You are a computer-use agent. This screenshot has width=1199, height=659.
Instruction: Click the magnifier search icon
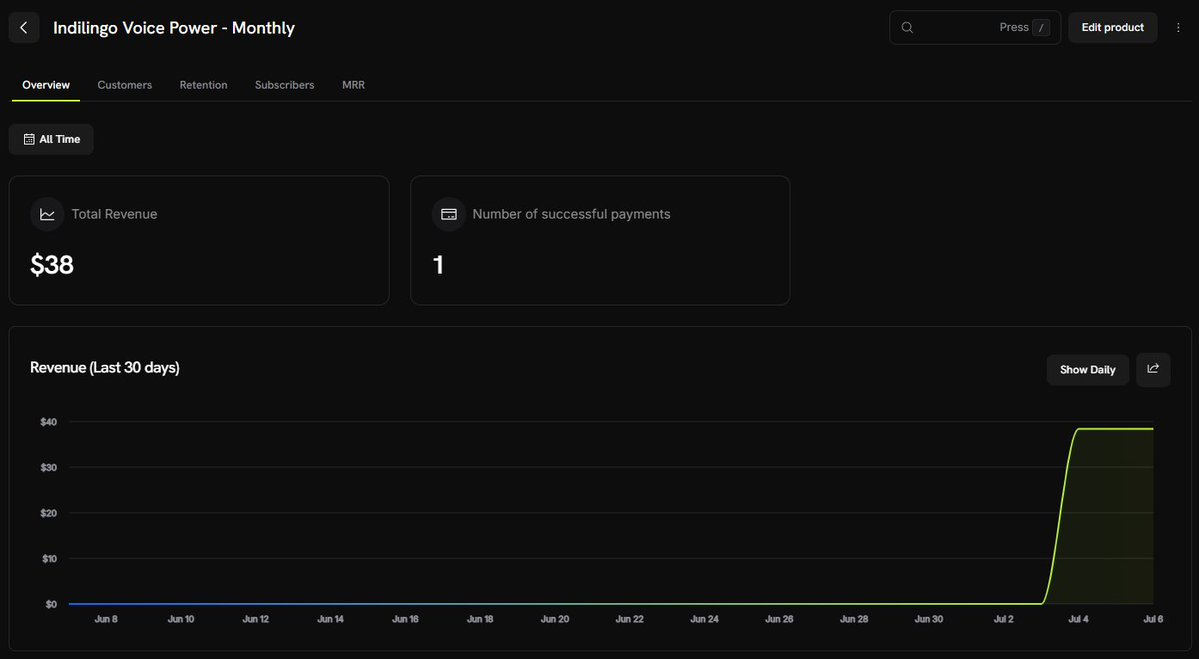[x=907, y=28]
